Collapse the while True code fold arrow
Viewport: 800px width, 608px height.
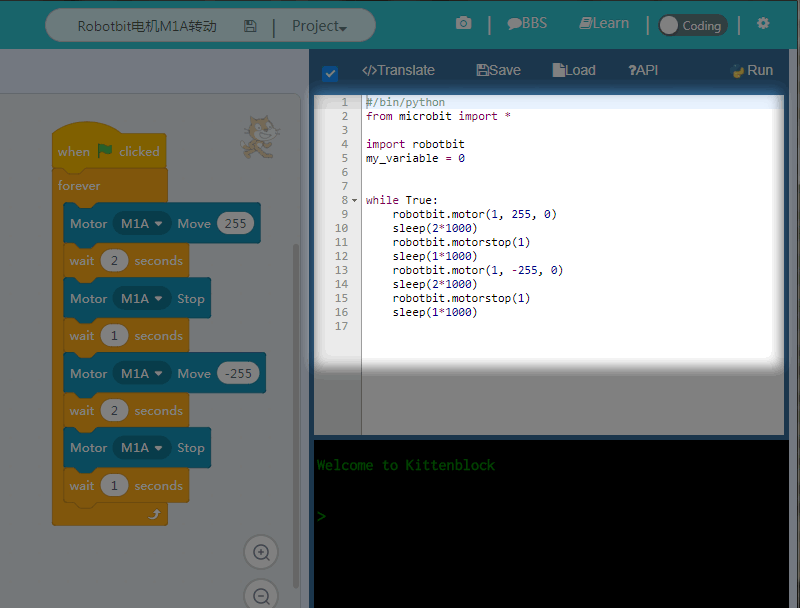coord(354,201)
